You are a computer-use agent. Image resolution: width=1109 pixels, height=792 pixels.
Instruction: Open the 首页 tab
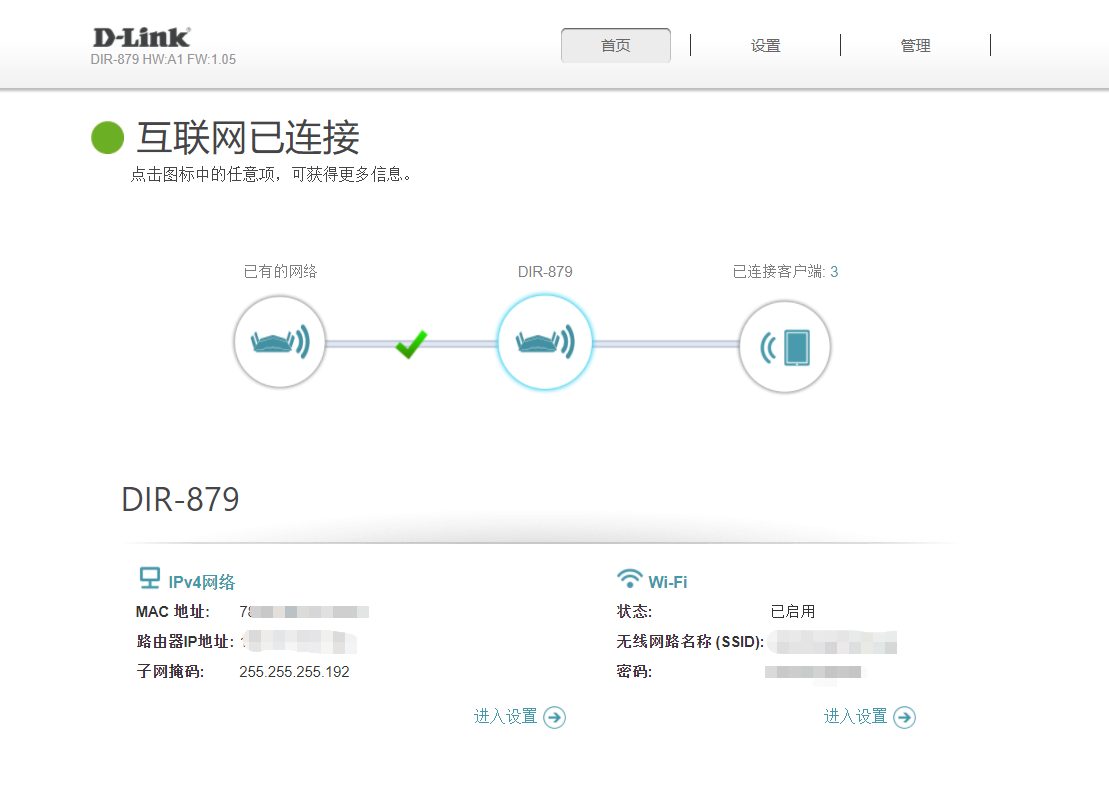coord(615,45)
